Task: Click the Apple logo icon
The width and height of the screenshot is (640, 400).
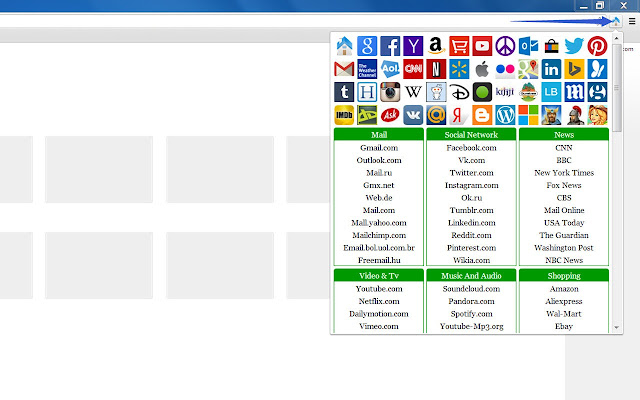Action: tap(482, 69)
